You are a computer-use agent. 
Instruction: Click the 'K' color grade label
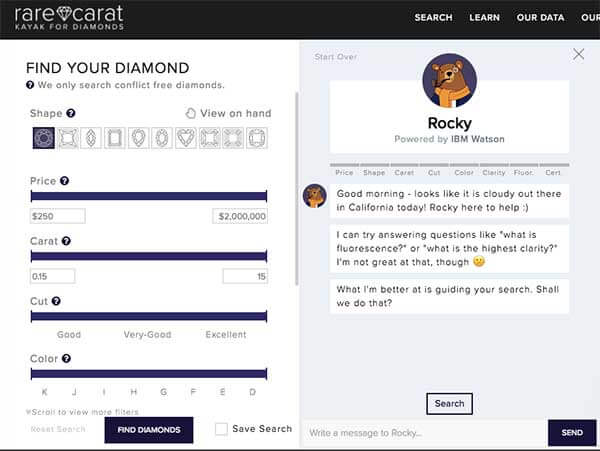(44, 392)
